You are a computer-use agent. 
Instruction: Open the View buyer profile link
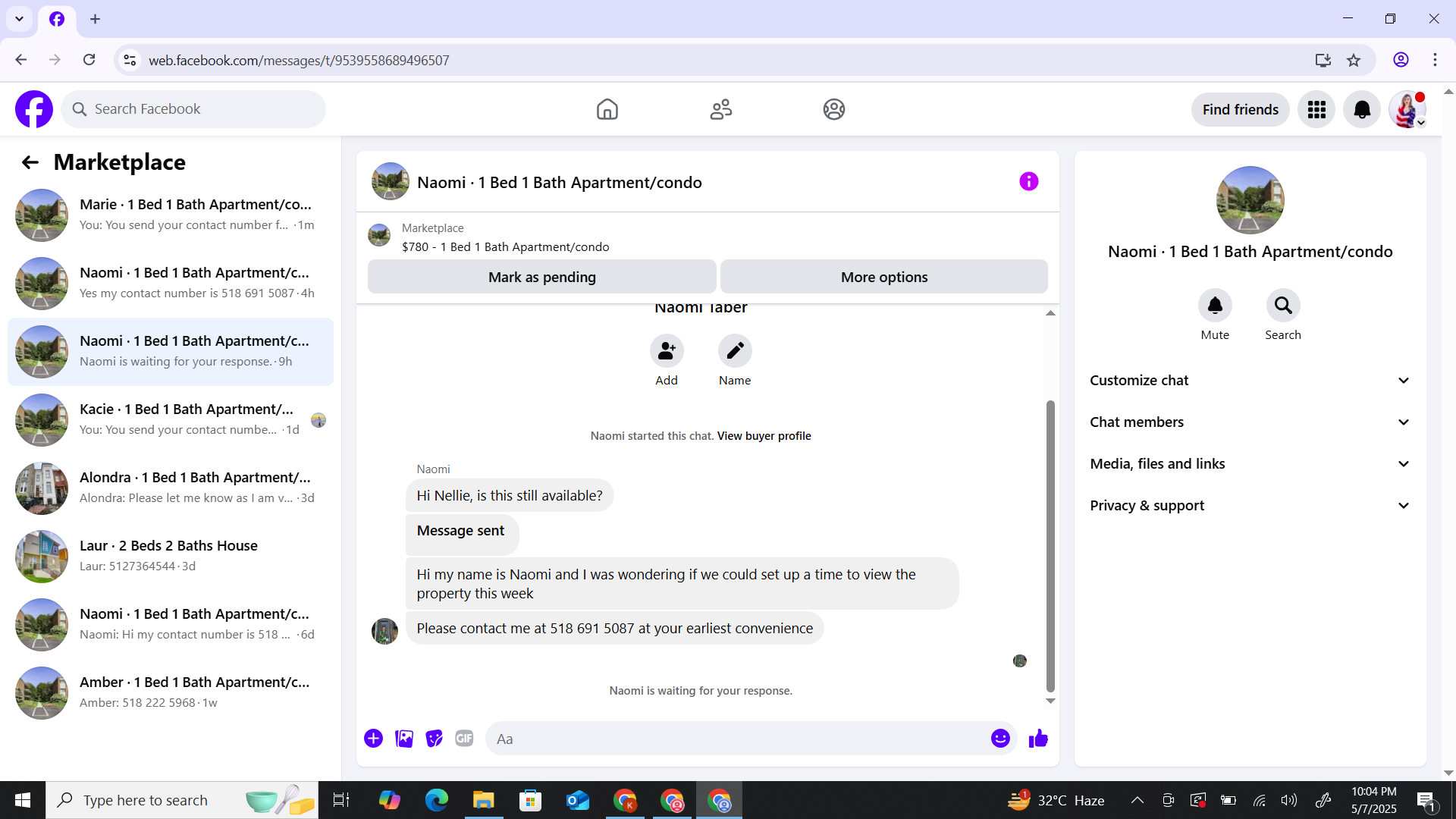click(x=764, y=436)
